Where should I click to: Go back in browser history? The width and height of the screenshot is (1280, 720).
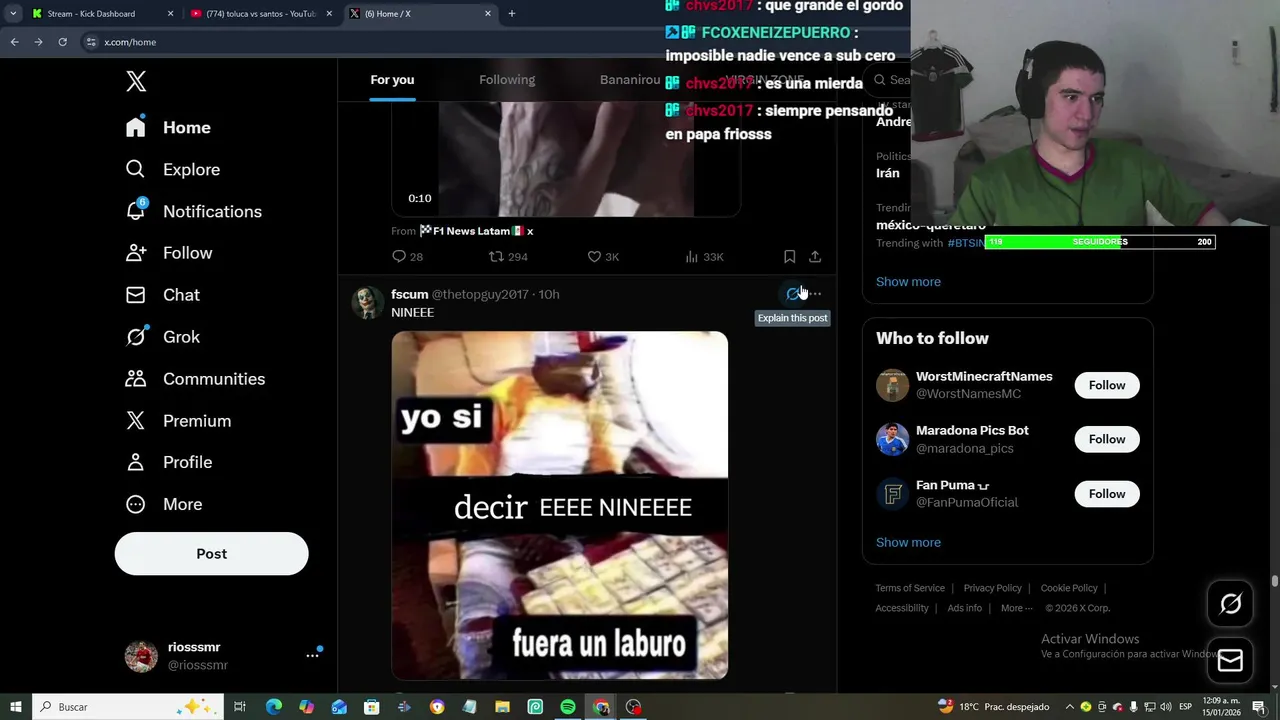point(14,42)
